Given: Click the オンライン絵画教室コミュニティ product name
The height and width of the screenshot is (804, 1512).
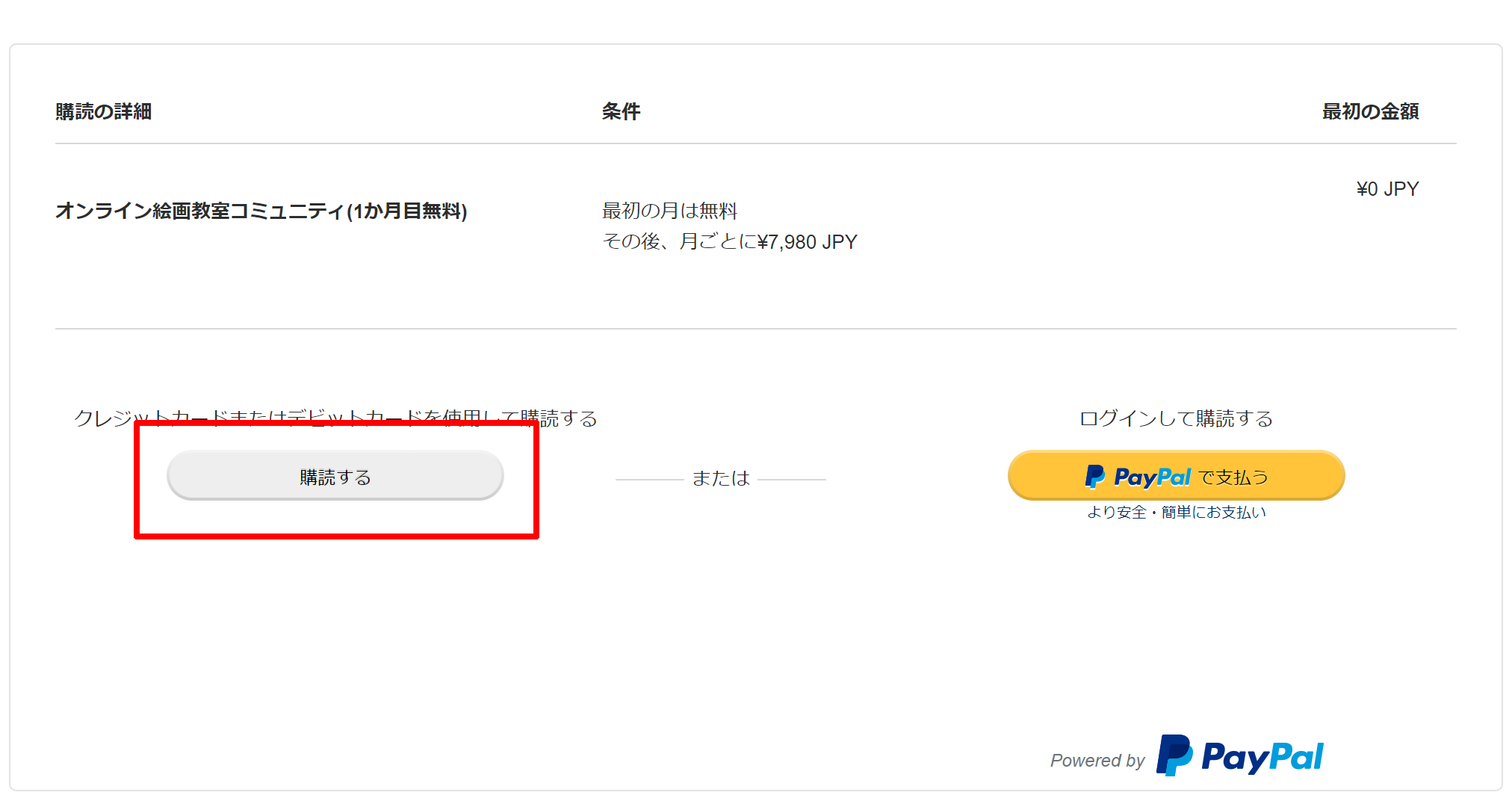Looking at the screenshot, I should pyautogui.click(x=200, y=211).
